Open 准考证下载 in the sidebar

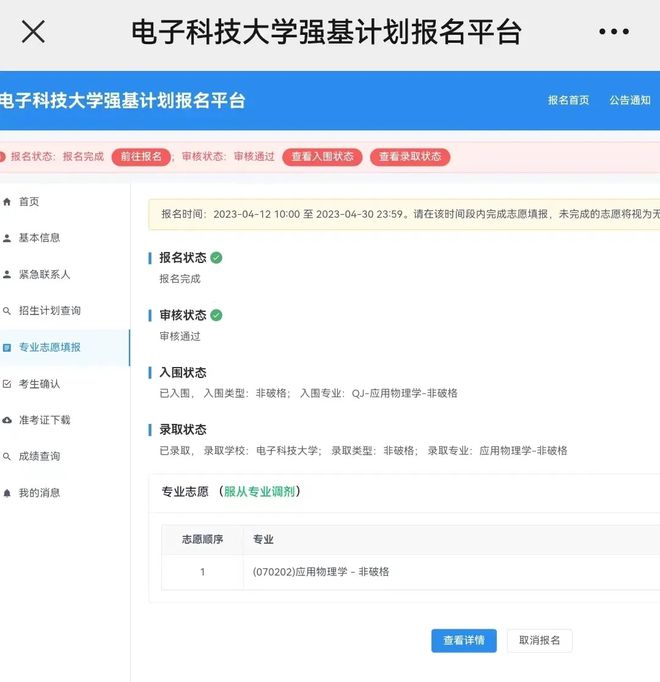pos(44,420)
